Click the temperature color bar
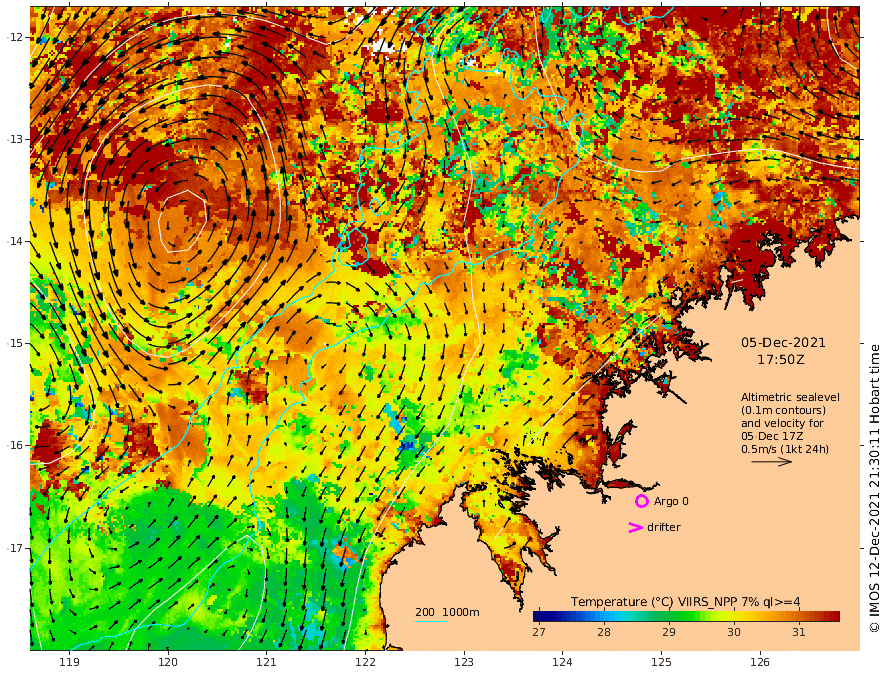880x680 pixels. (686, 616)
